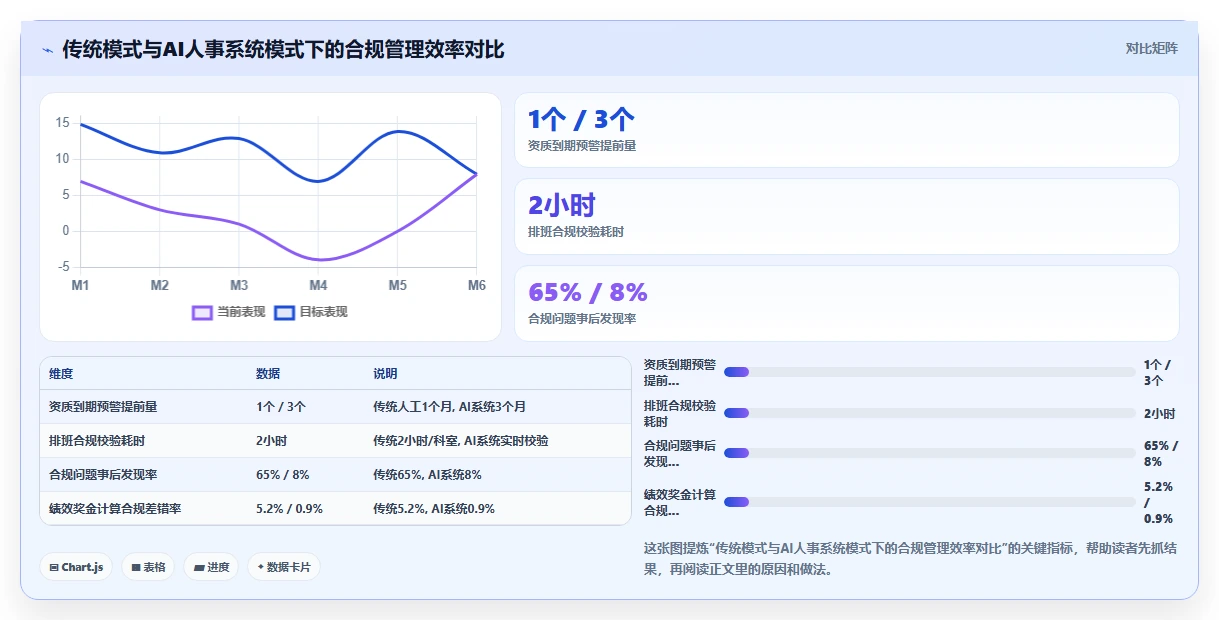The width and height of the screenshot is (1219, 620).
Task: Click the large 1个 / 3个 card value
Action: coord(581,120)
